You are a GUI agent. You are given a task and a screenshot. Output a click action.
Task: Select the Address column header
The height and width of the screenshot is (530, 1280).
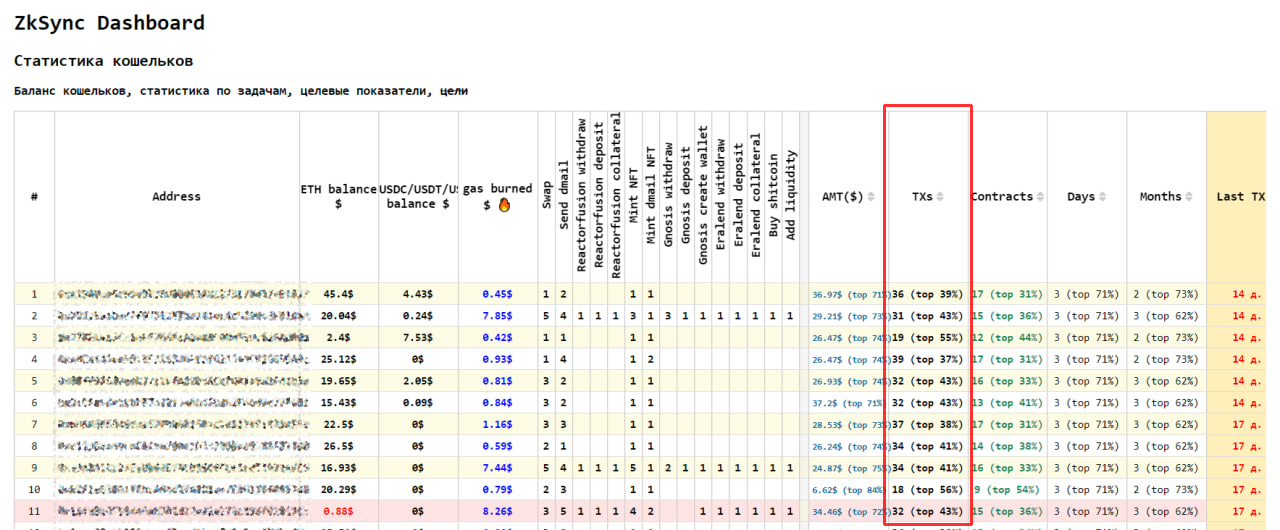(176, 197)
